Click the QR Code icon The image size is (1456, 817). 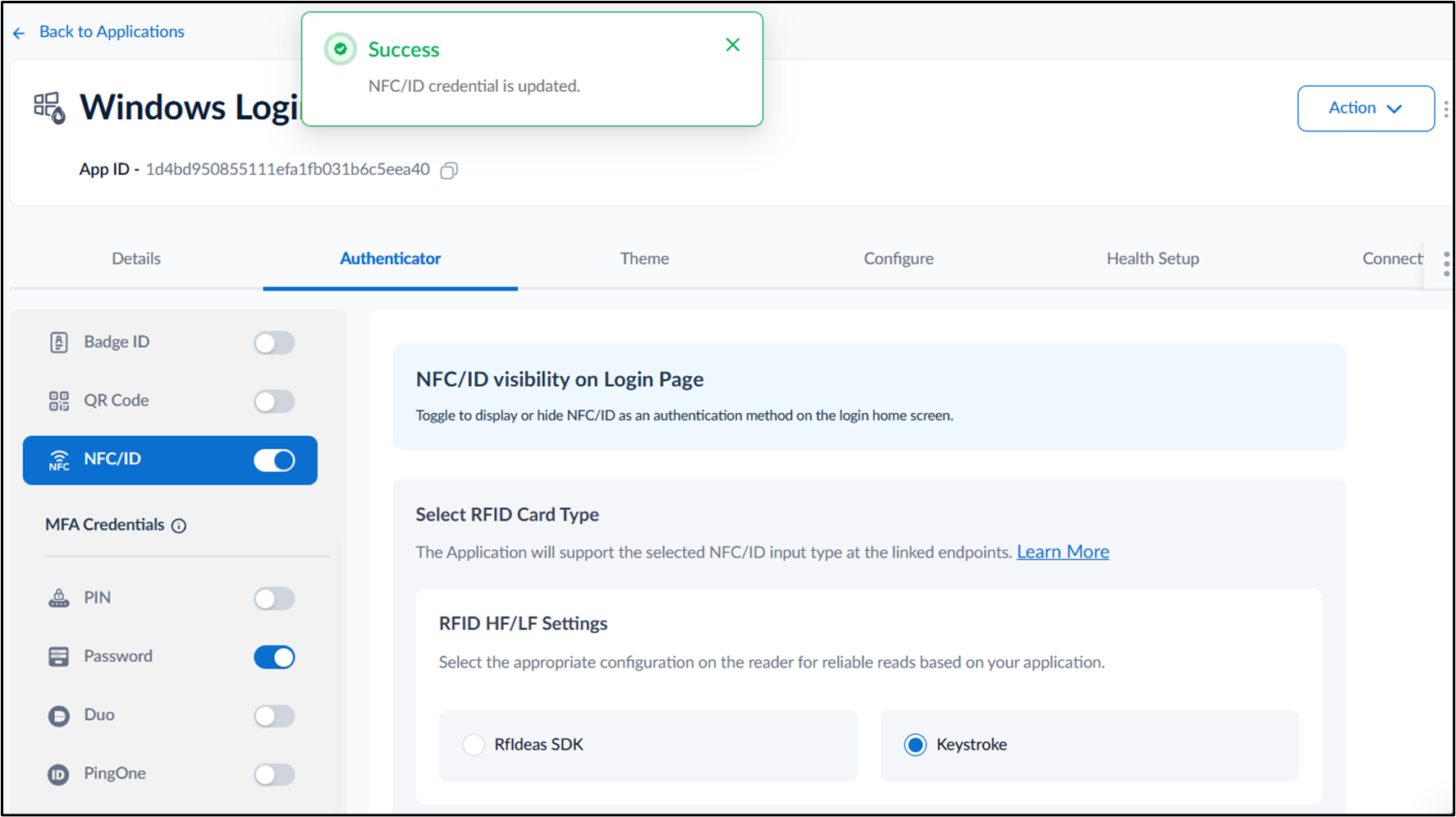pos(59,401)
